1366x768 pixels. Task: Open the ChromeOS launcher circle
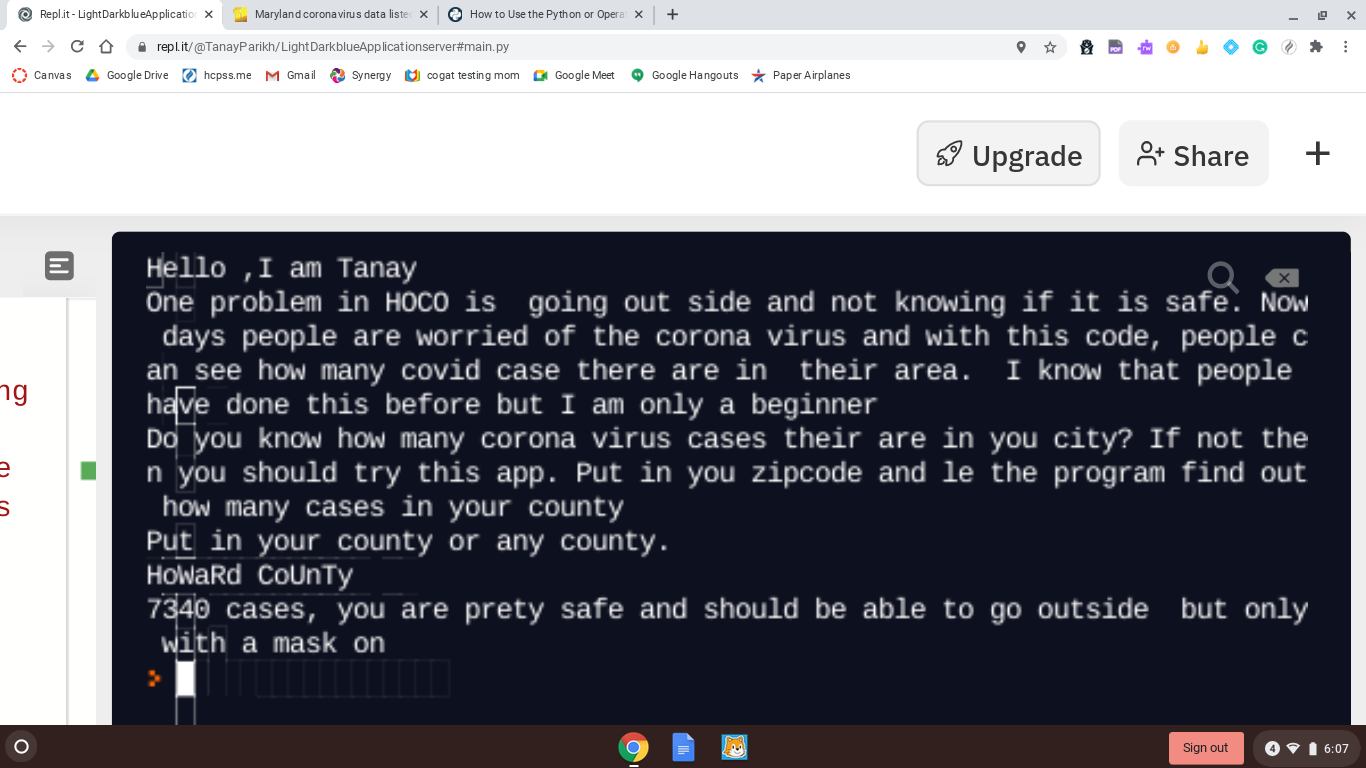(21, 746)
